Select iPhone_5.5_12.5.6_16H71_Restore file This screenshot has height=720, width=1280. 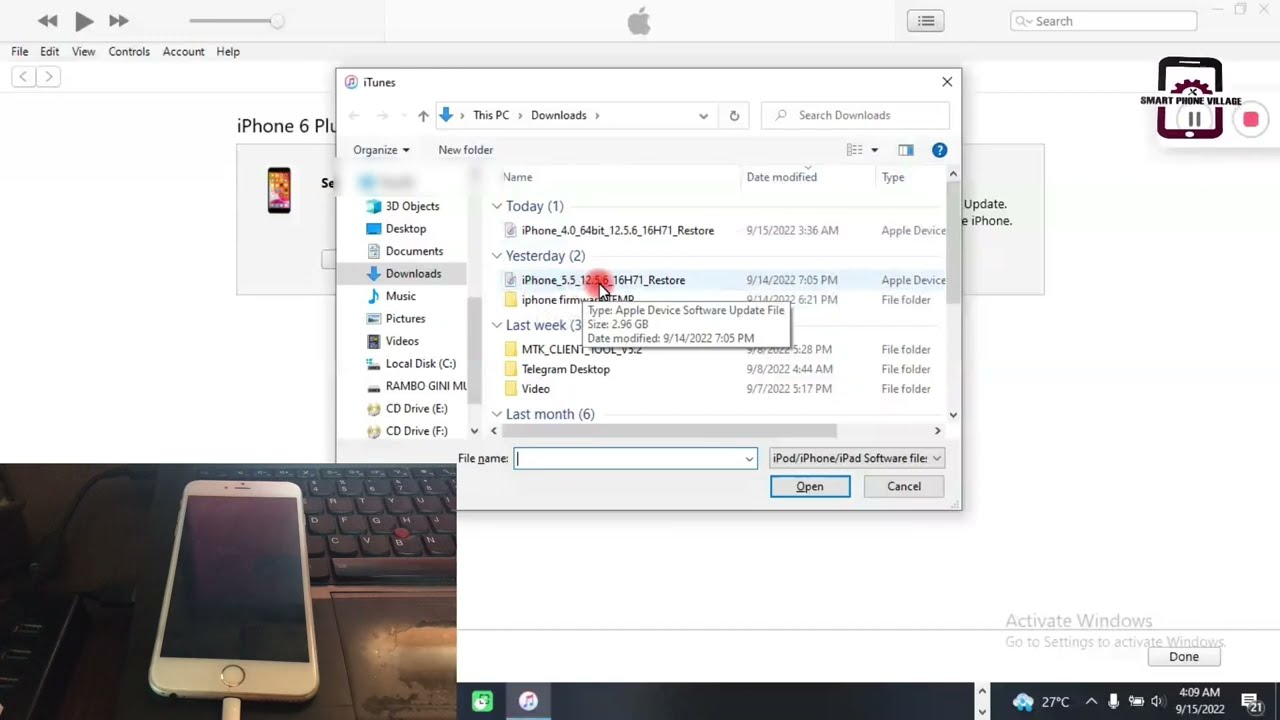click(x=603, y=280)
